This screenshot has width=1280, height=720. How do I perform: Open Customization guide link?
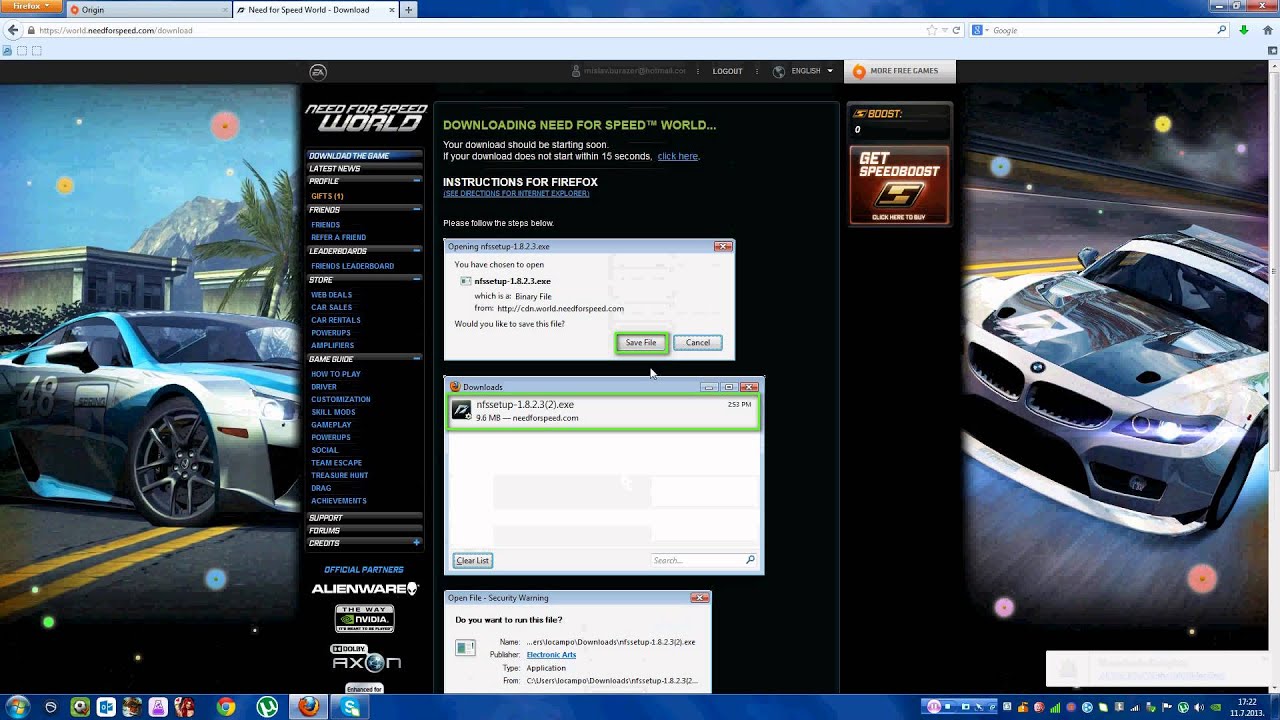[340, 399]
